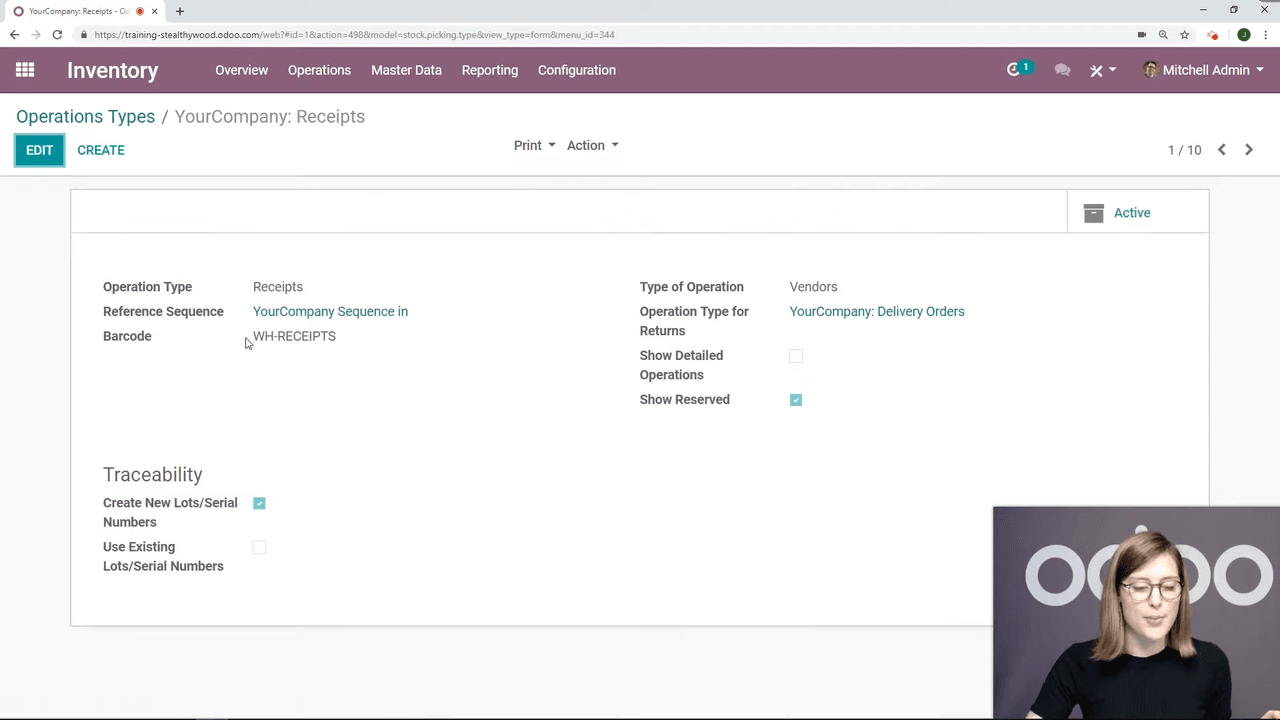Go to next record arrow

coord(1249,150)
